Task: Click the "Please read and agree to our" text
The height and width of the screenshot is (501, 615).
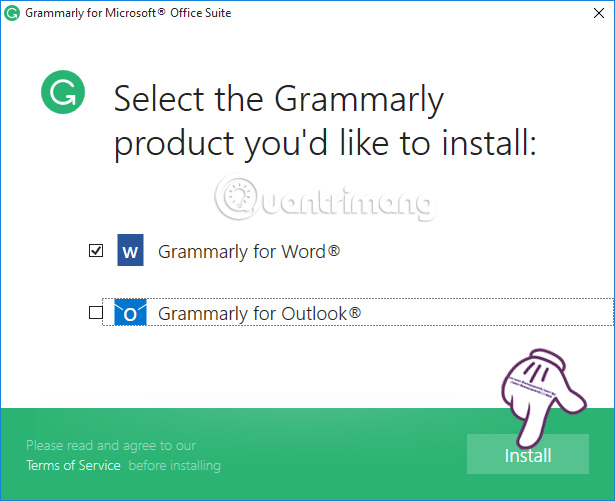Action: pos(111,445)
